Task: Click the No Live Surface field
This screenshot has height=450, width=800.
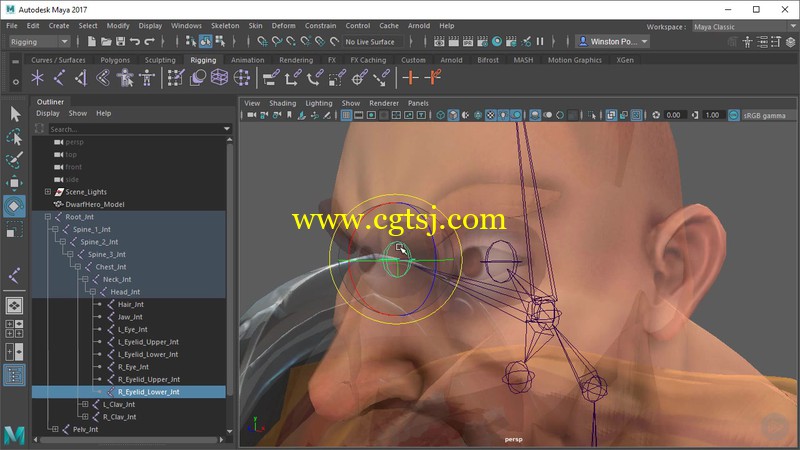Action: tap(372, 42)
